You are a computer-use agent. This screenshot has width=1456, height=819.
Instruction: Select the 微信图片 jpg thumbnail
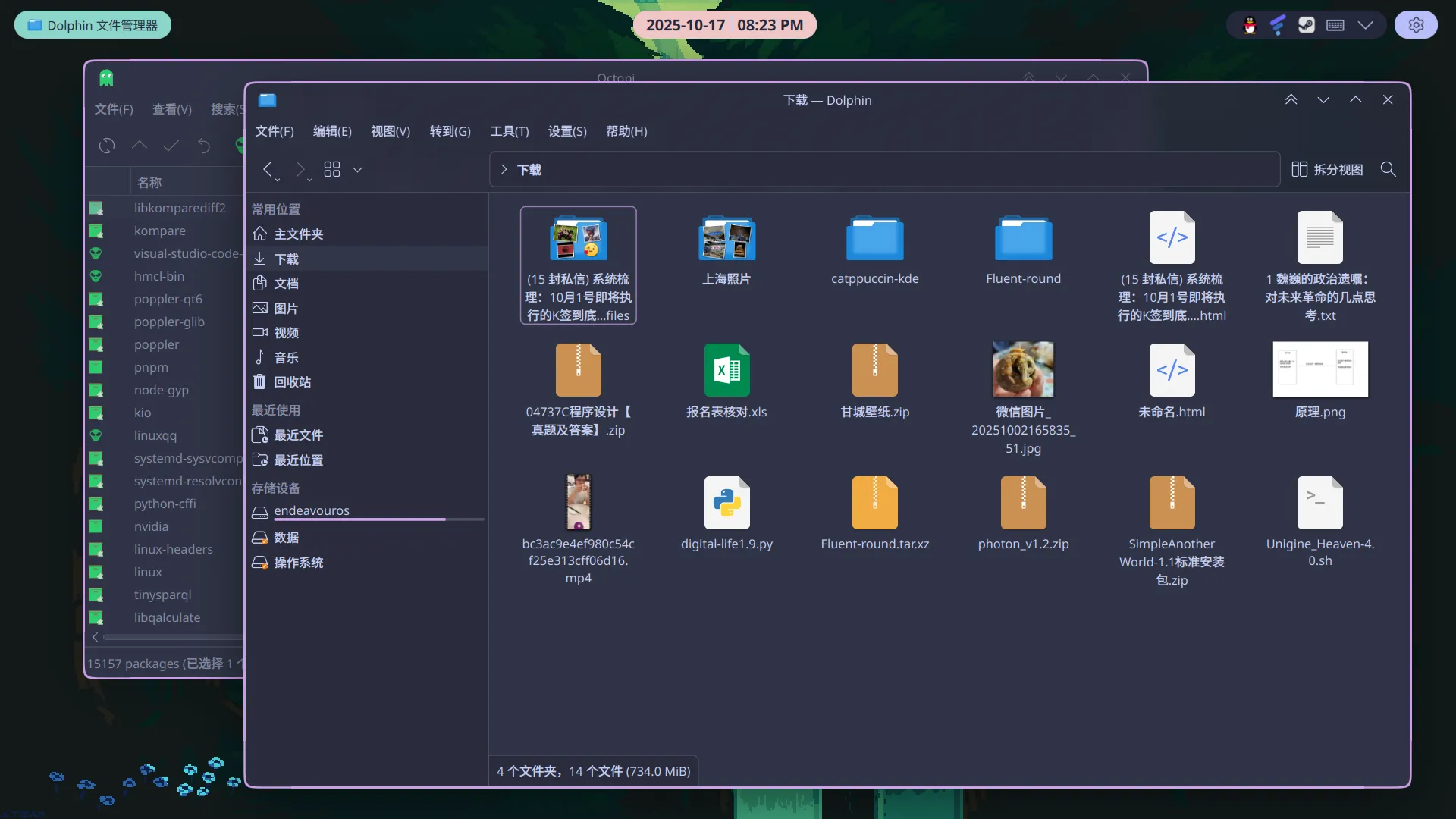[1023, 369]
